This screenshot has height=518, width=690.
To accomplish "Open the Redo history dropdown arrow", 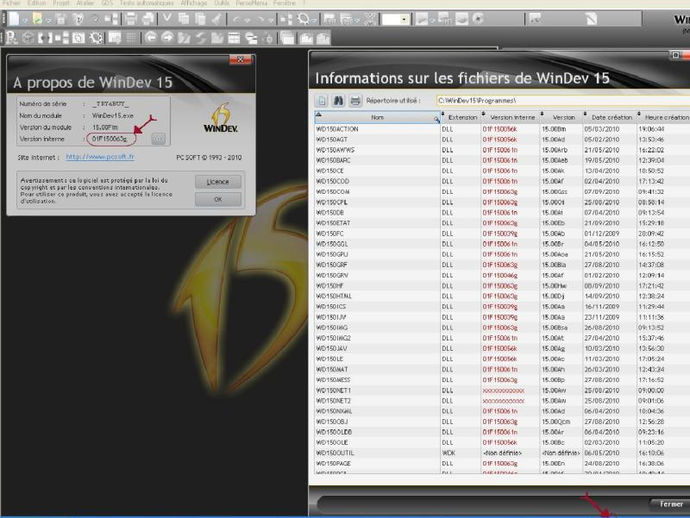I will (x=272, y=20).
